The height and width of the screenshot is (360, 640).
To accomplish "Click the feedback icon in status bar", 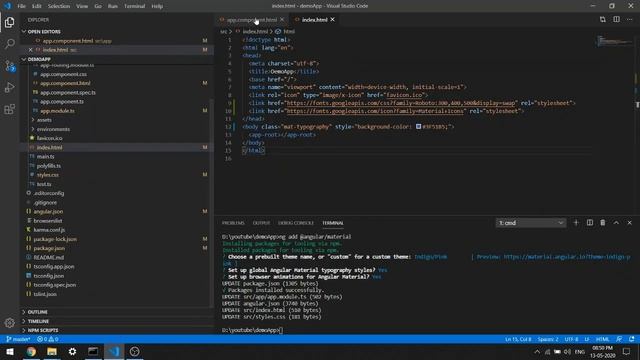I will [x=619, y=339].
